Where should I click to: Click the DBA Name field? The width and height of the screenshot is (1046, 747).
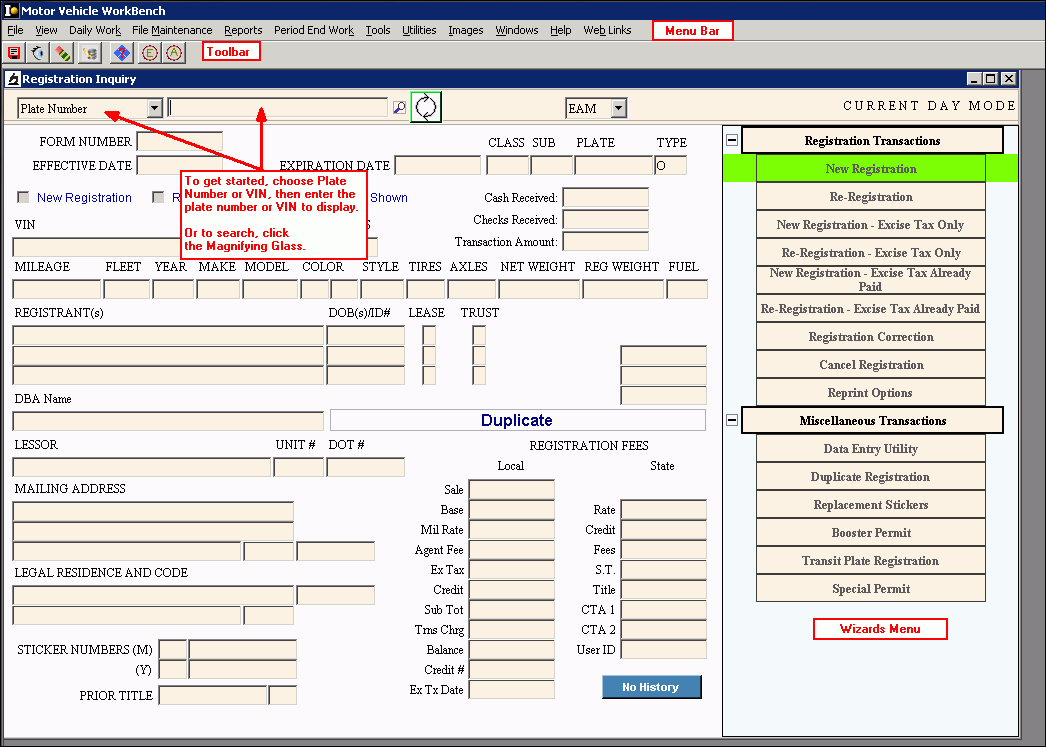(168, 421)
